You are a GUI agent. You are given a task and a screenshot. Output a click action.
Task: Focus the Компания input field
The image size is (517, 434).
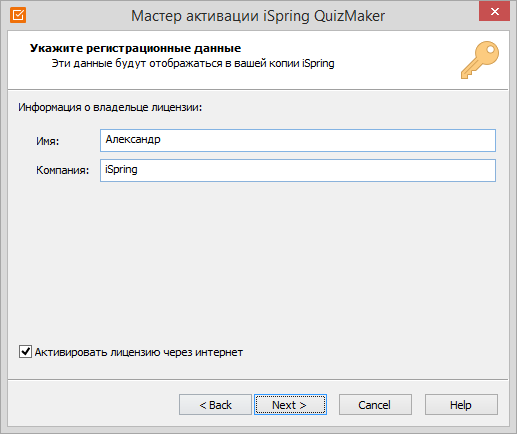(x=298, y=170)
